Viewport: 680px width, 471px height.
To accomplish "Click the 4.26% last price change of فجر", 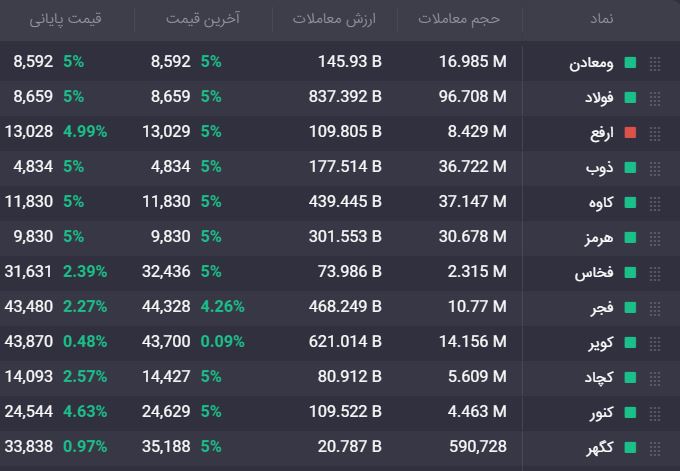I will tap(222, 307).
